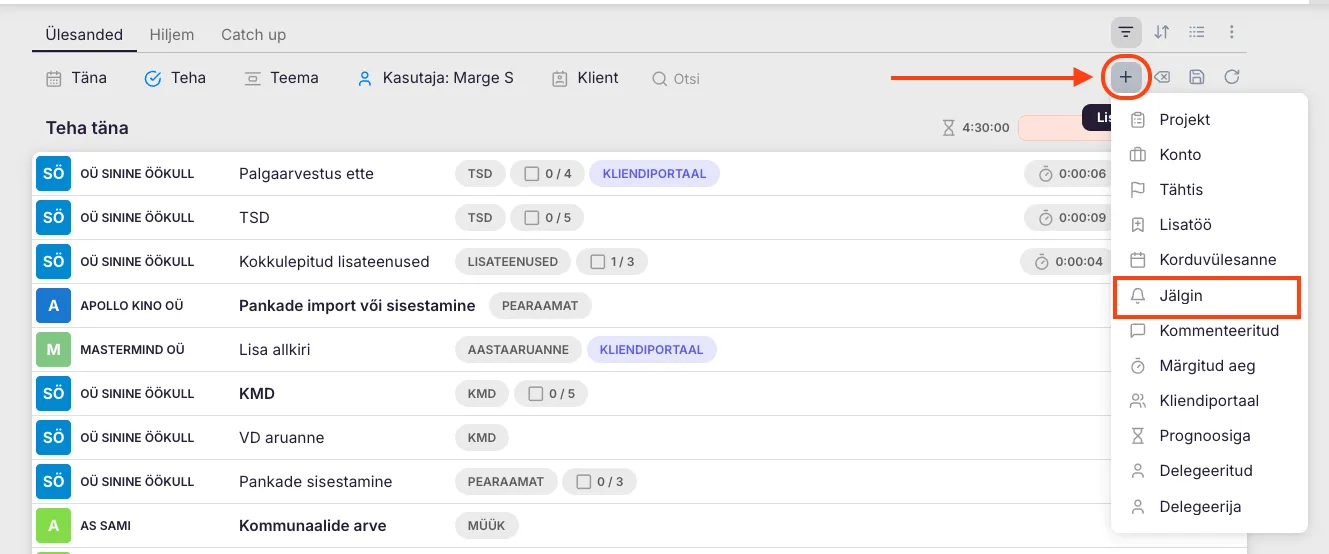Toggle the 0 / 4 checklist on Palgaarvestus ette
1329x554 pixels.
pos(547,174)
